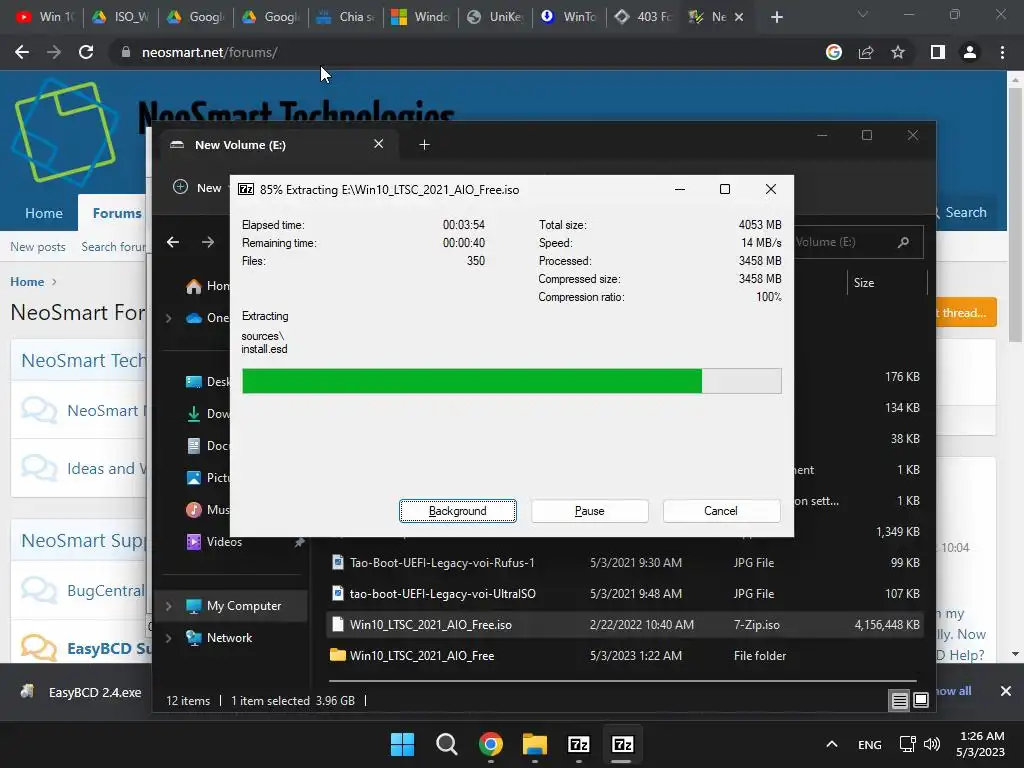Open Google icon in address bar
The width and height of the screenshot is (1024, 768).
(x=834, y=52)
